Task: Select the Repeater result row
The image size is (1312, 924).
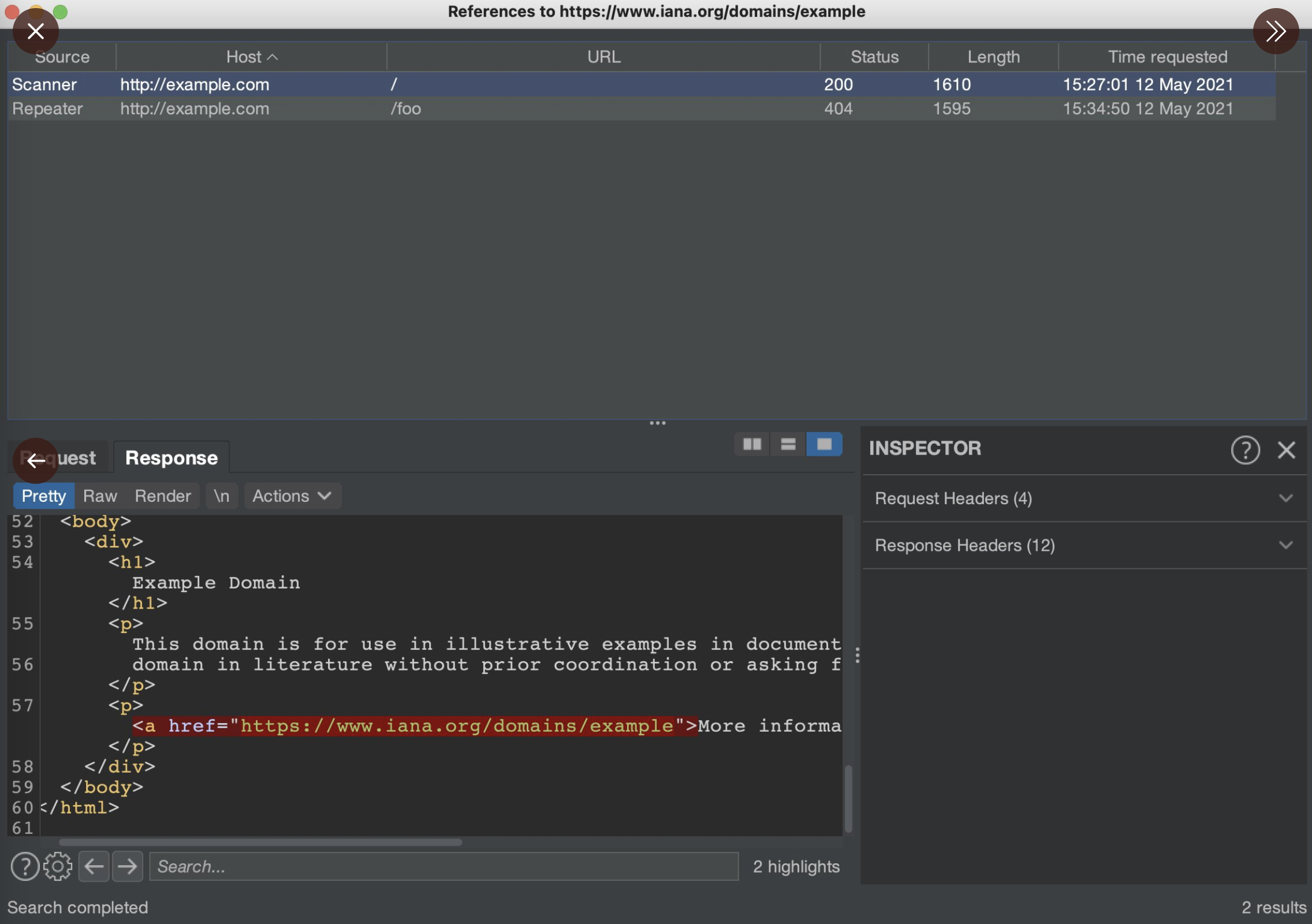Action: pos(641,109)
